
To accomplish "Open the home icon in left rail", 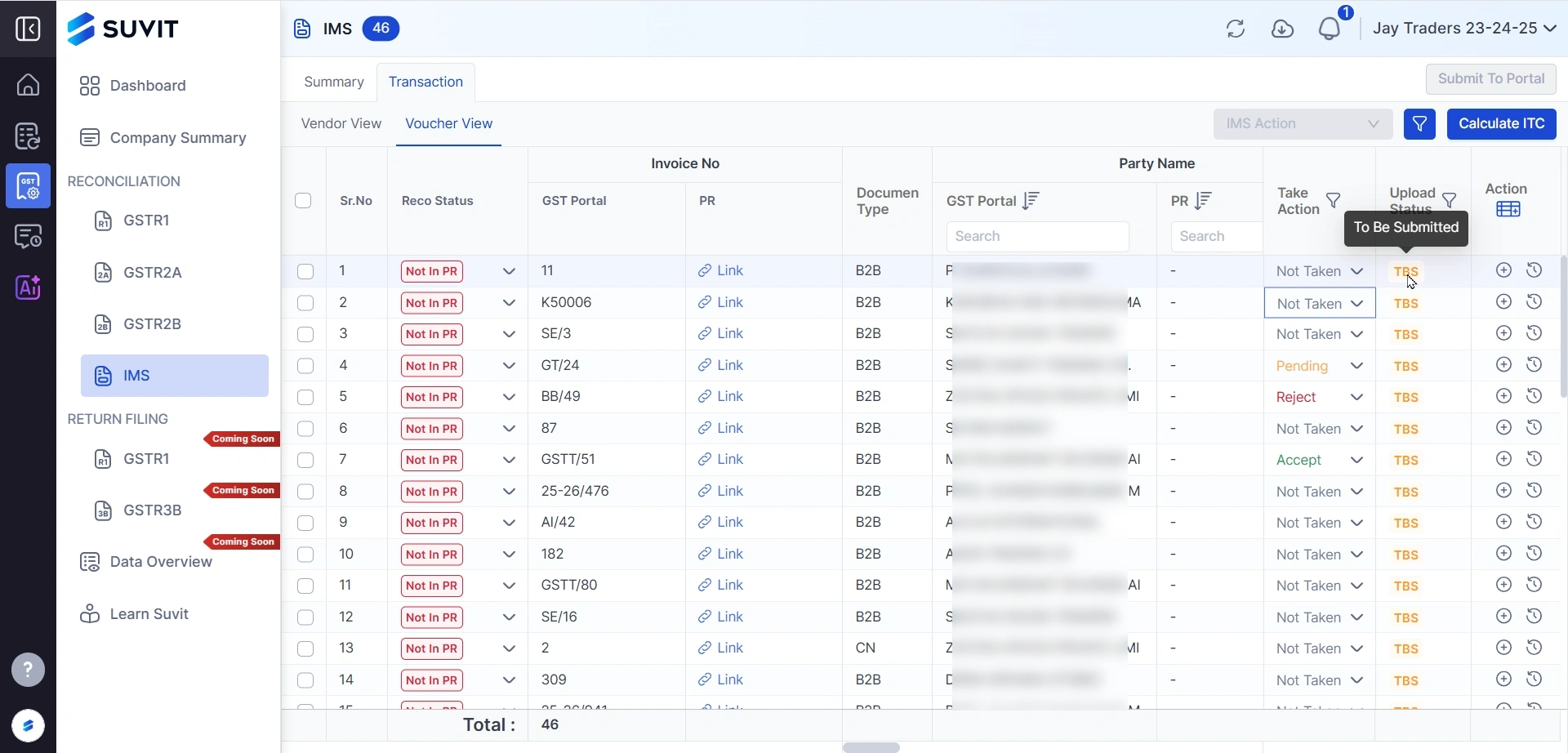I will point(28,85).
